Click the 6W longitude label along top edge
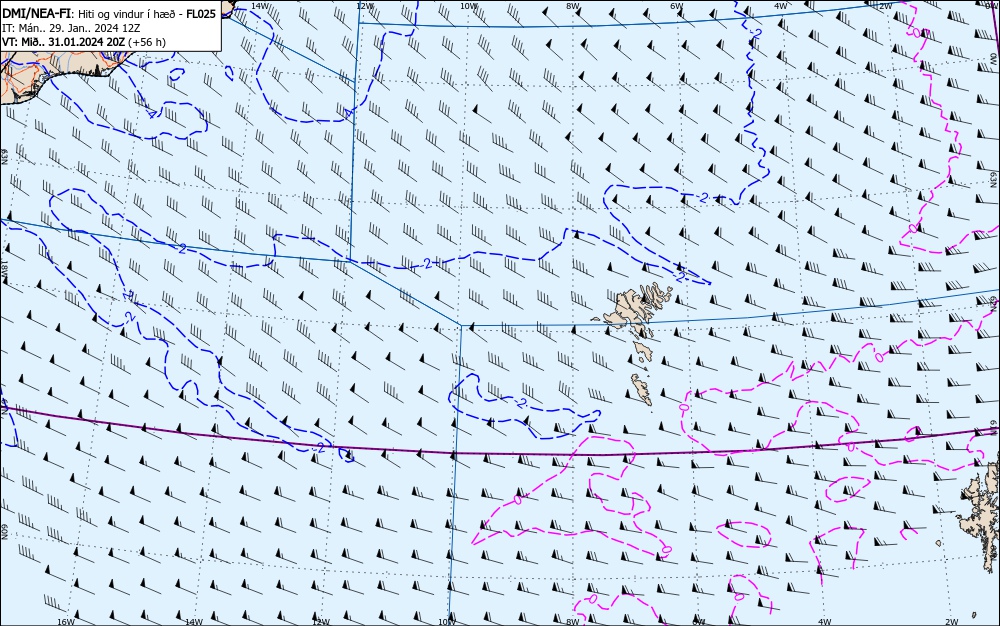The height and width of the screenshot is (626, 1000). (677, 6)
